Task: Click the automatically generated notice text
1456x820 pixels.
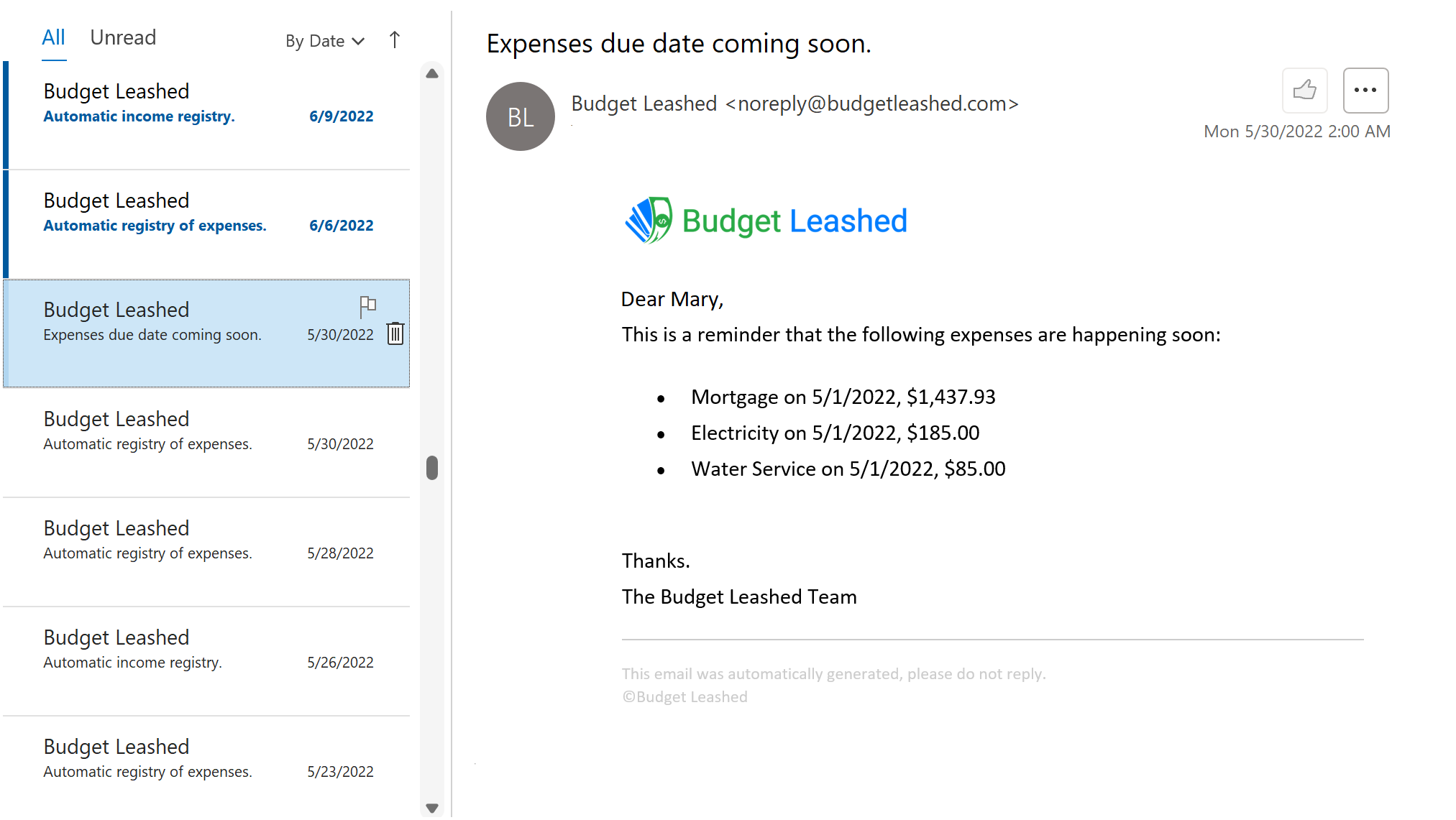Action: pos(834,673)
